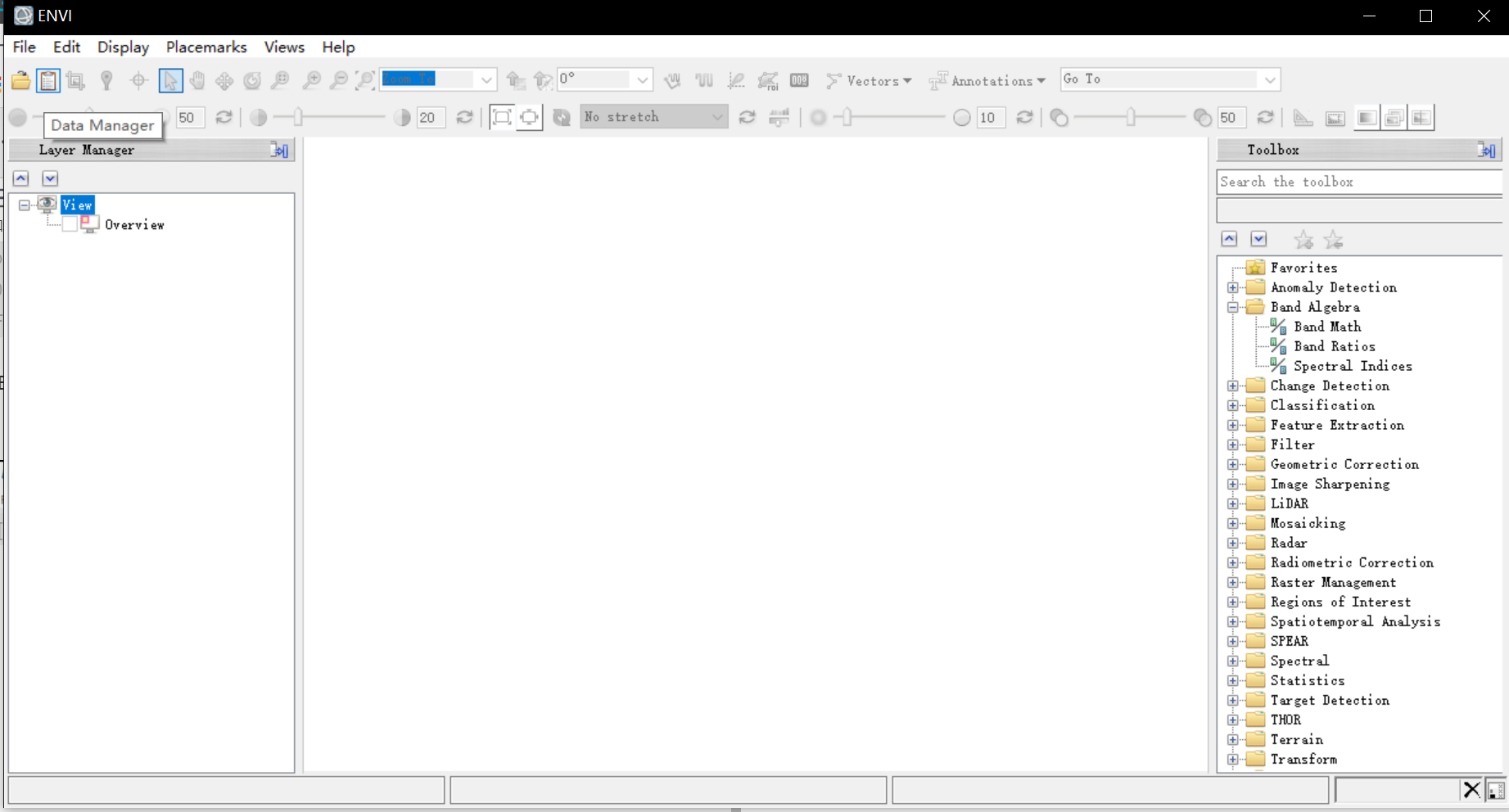The image size is (1509, 812).
Task: Select the Fly four-arrow tool
Action: click(224, 80)
